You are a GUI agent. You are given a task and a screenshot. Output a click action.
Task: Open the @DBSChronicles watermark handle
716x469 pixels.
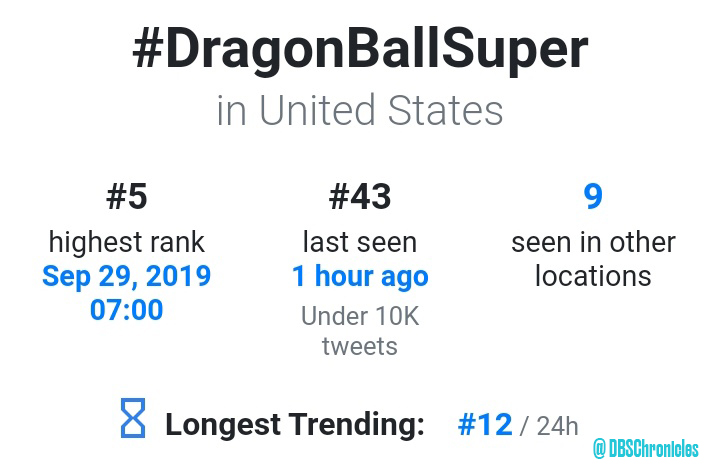646,449
